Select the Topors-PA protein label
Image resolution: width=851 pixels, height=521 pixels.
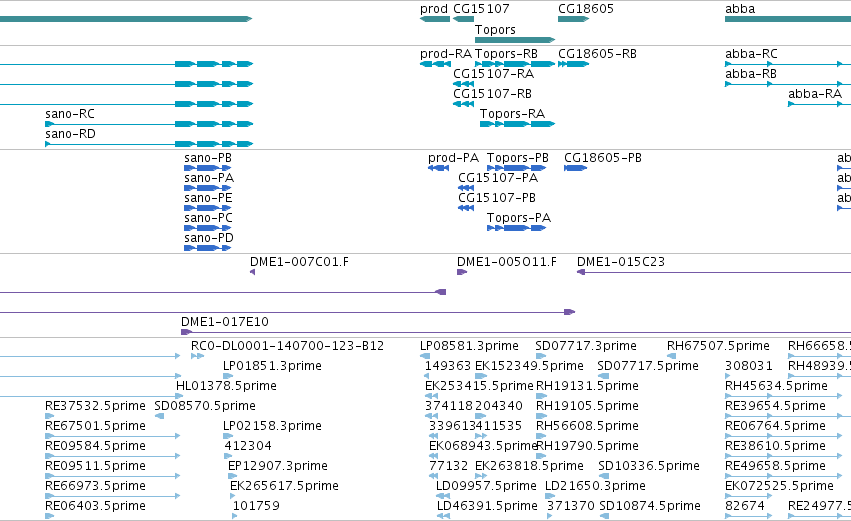[x=518, y=219]
